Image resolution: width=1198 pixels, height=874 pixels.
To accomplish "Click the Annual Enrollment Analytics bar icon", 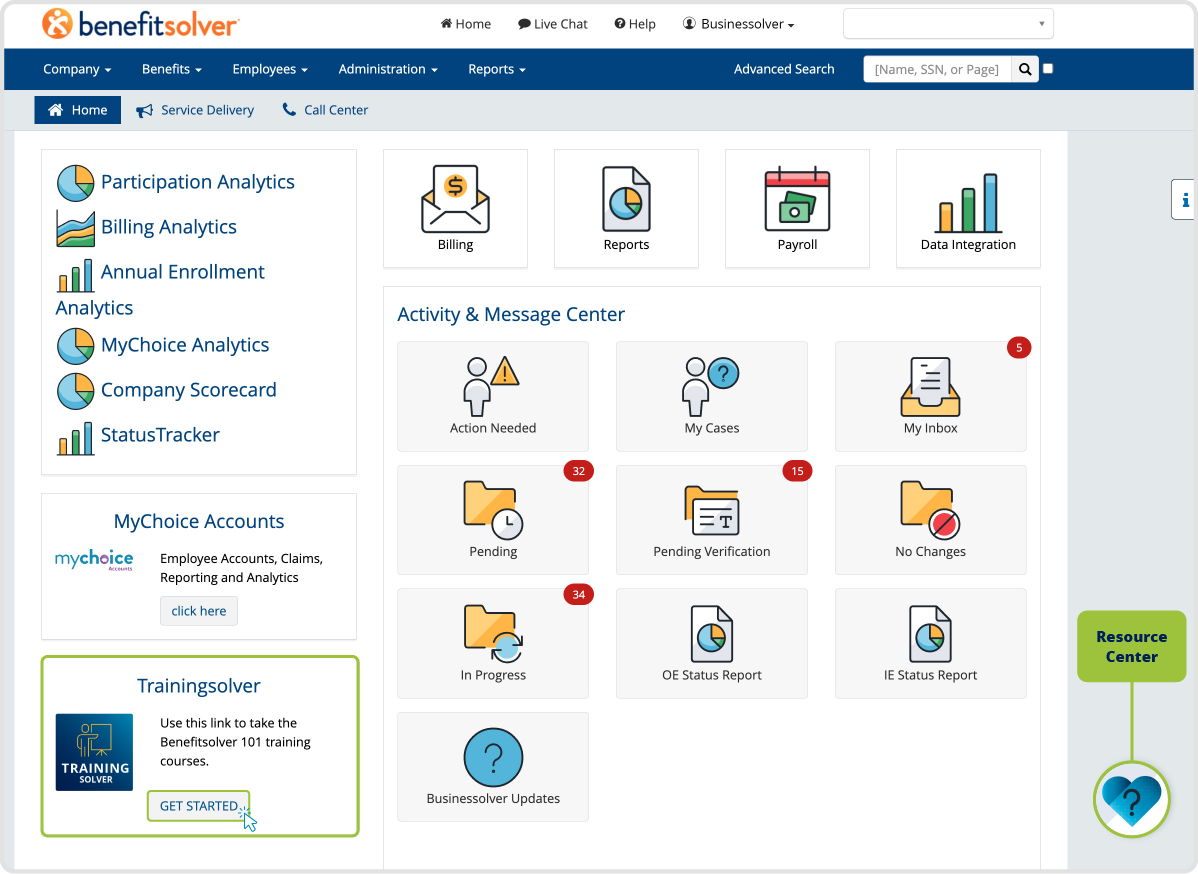I will click(76, 276).
